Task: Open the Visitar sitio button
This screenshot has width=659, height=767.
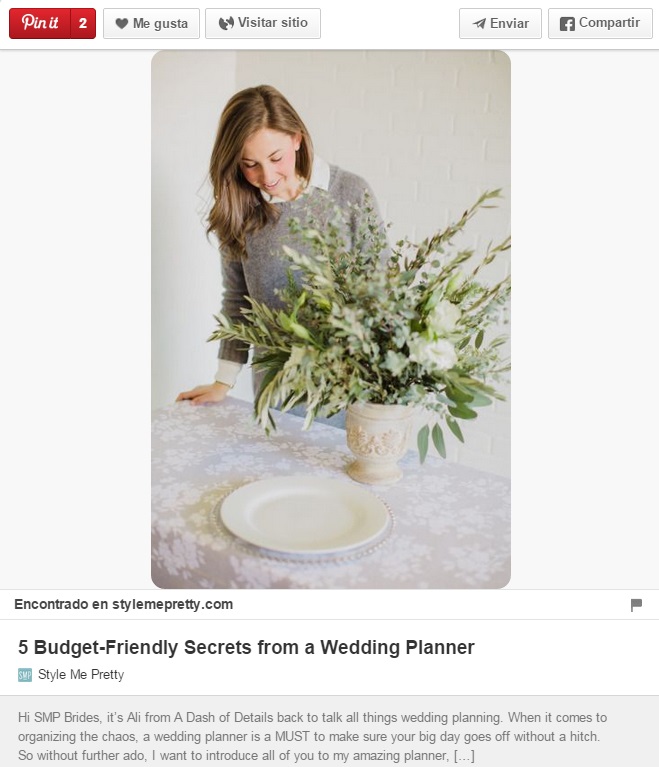Action: [x=263, y=23]
